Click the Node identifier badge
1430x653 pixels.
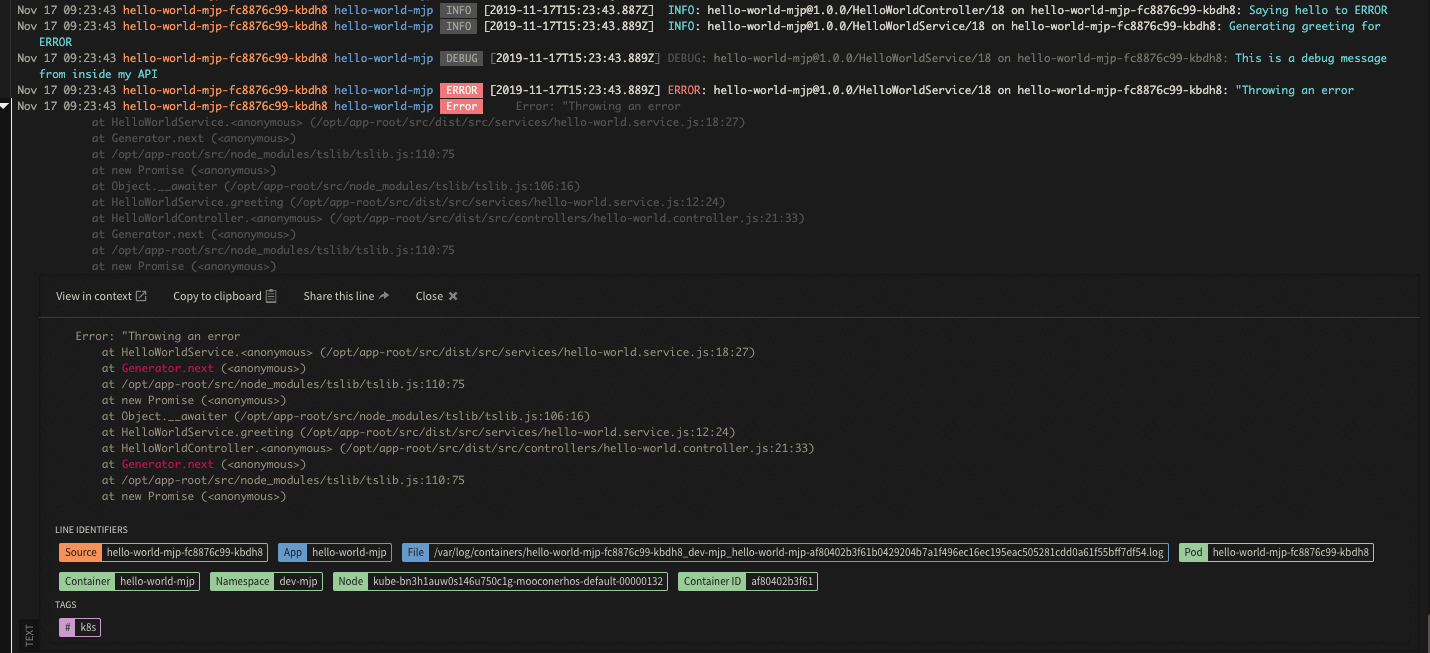(x=350, y=581)
